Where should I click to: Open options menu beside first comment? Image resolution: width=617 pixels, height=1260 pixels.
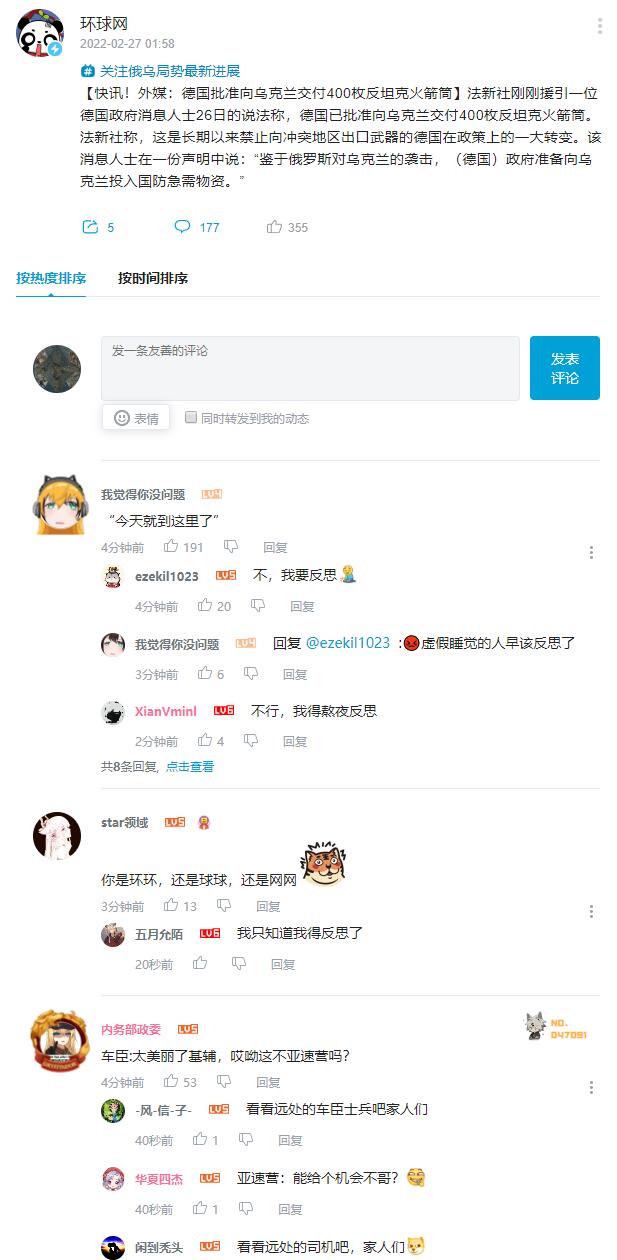(592, 552)
